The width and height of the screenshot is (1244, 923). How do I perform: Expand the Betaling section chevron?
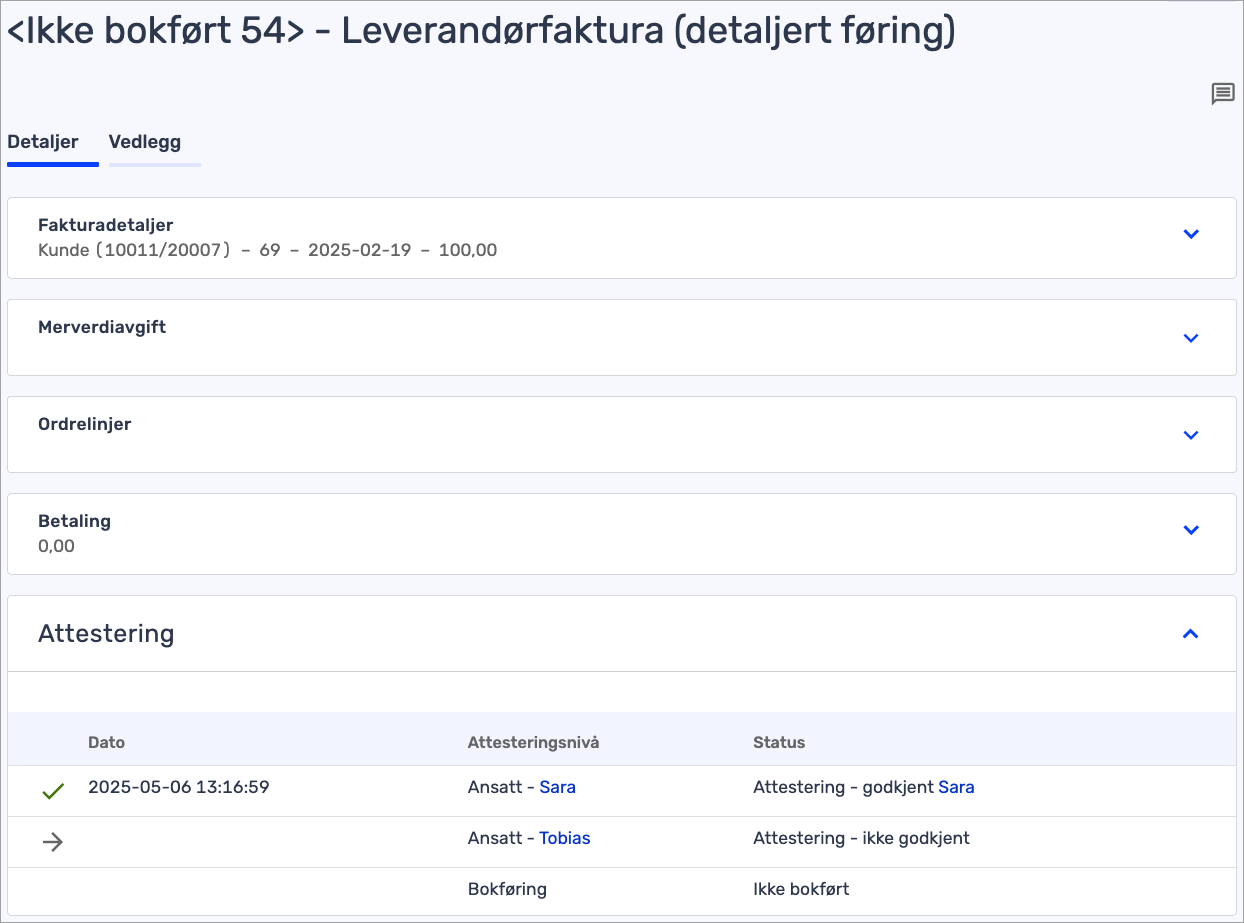coord(1190,530)
